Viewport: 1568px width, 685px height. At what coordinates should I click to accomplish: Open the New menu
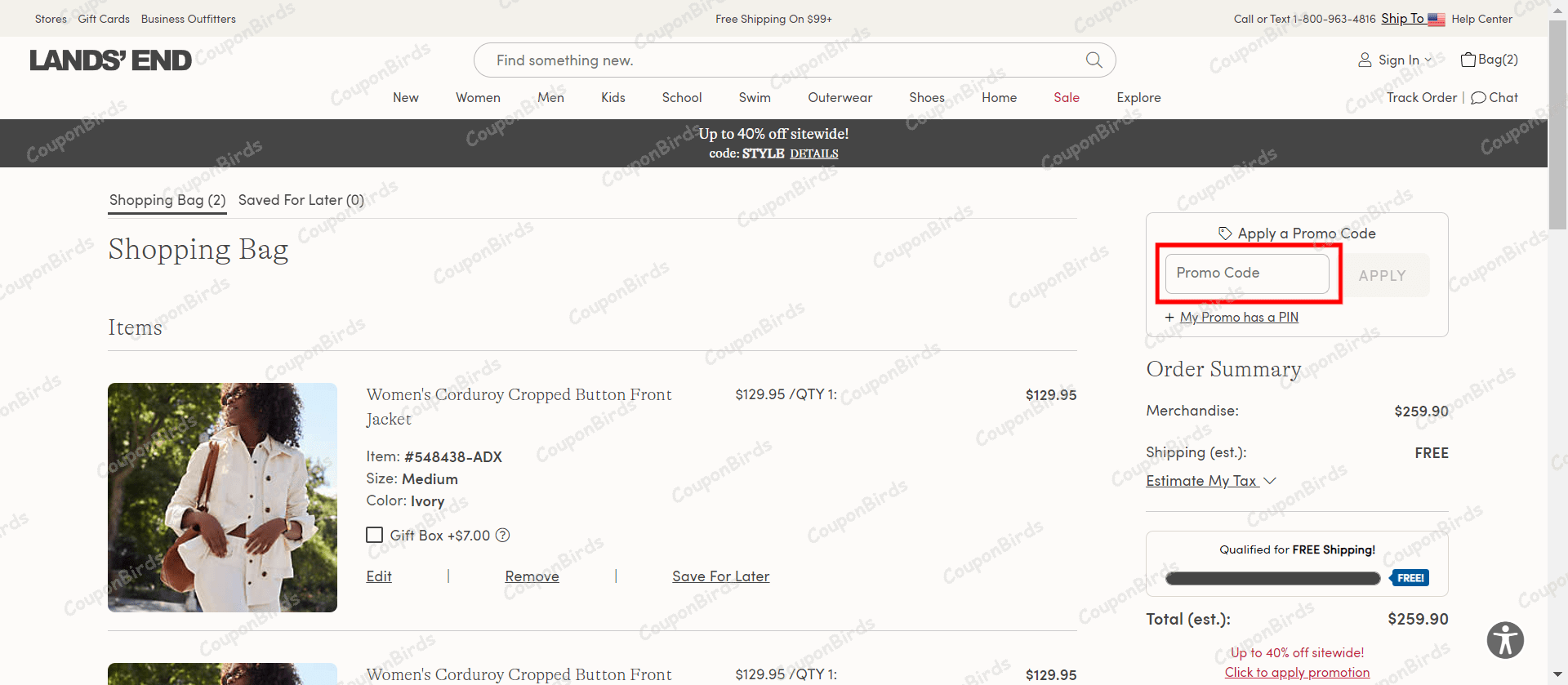tap(405, 97)
